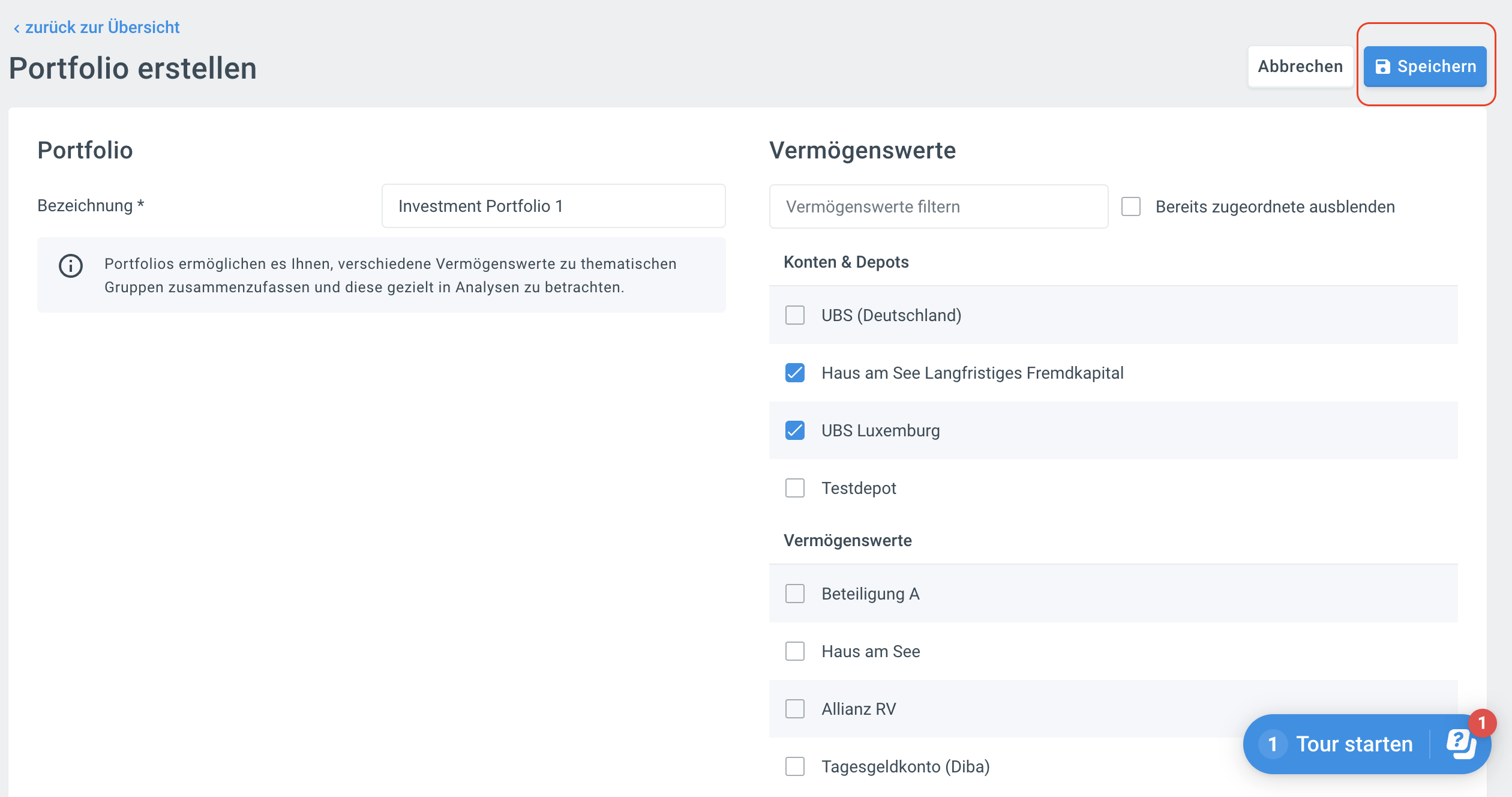Click the 'Vermögenswerte filtern' search field
The height and width of the screenshot is (797, 1512).
[938, 206]
